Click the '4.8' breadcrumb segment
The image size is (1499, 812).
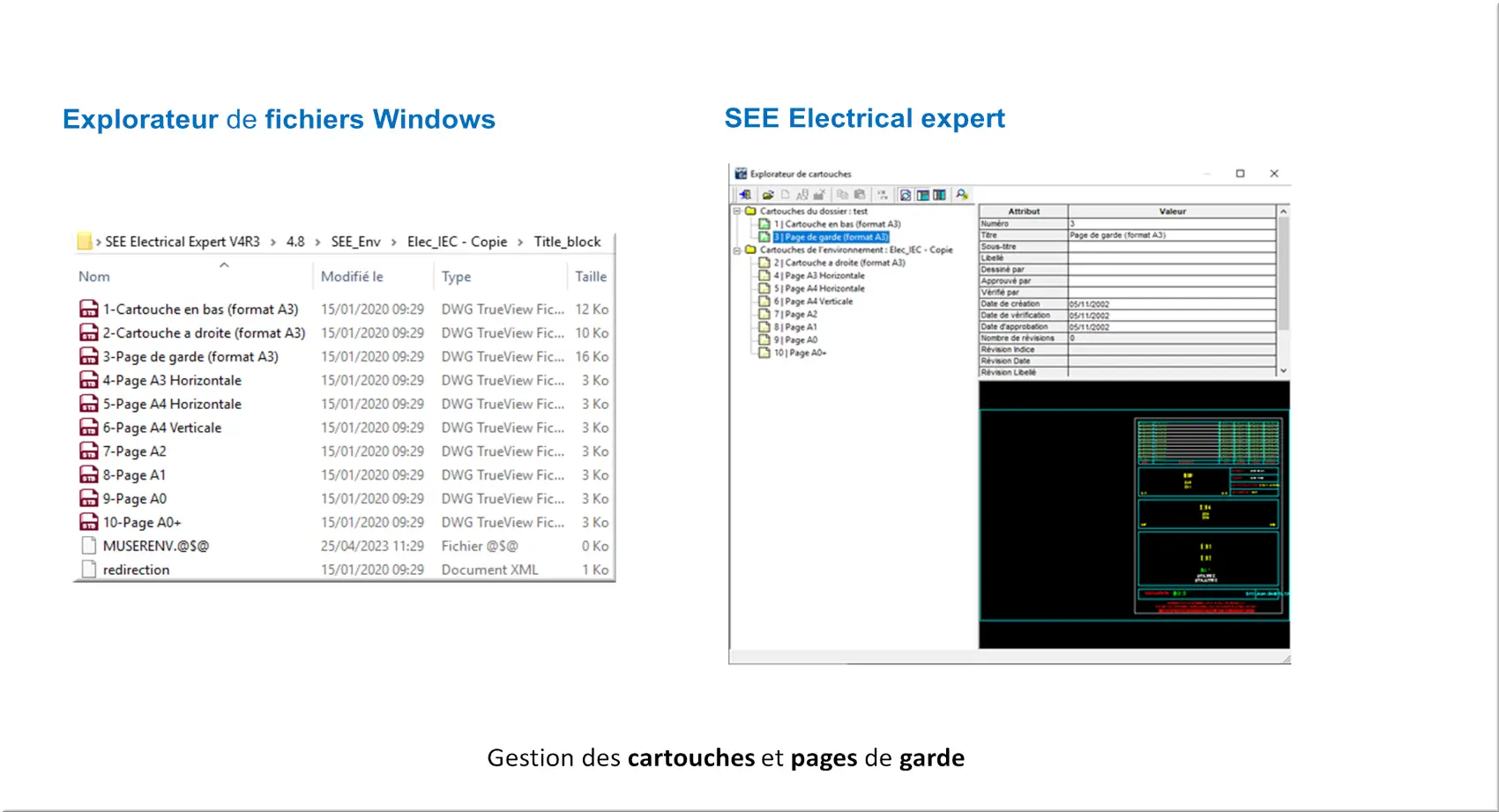[295, 242]
